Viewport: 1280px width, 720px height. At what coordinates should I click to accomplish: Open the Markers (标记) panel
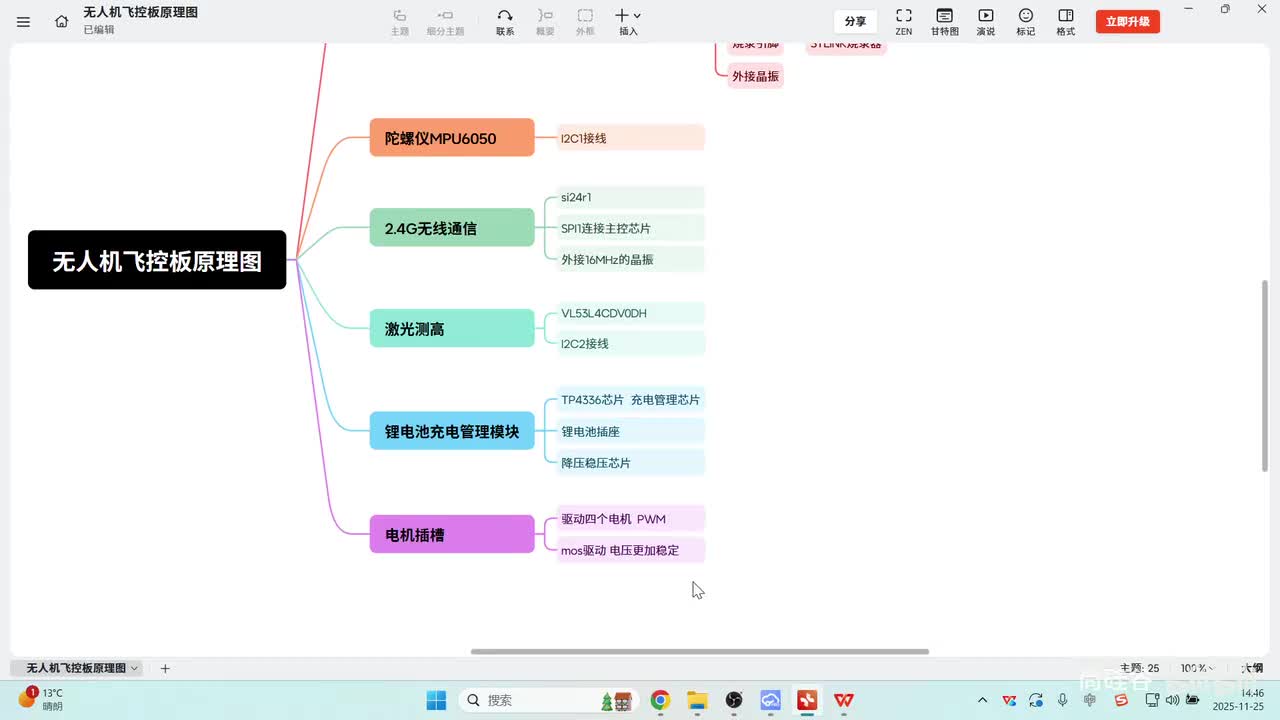pyautogui.click(x=1026, y=22)
